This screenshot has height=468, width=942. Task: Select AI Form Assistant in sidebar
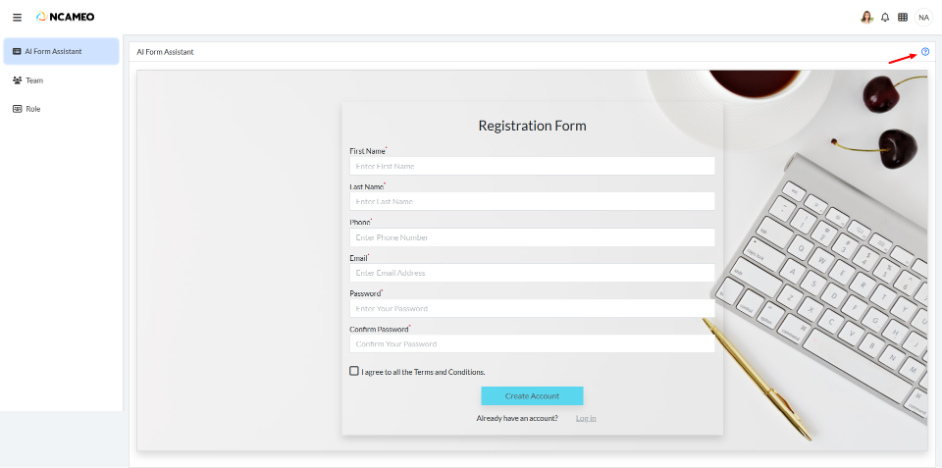point(60,51)
